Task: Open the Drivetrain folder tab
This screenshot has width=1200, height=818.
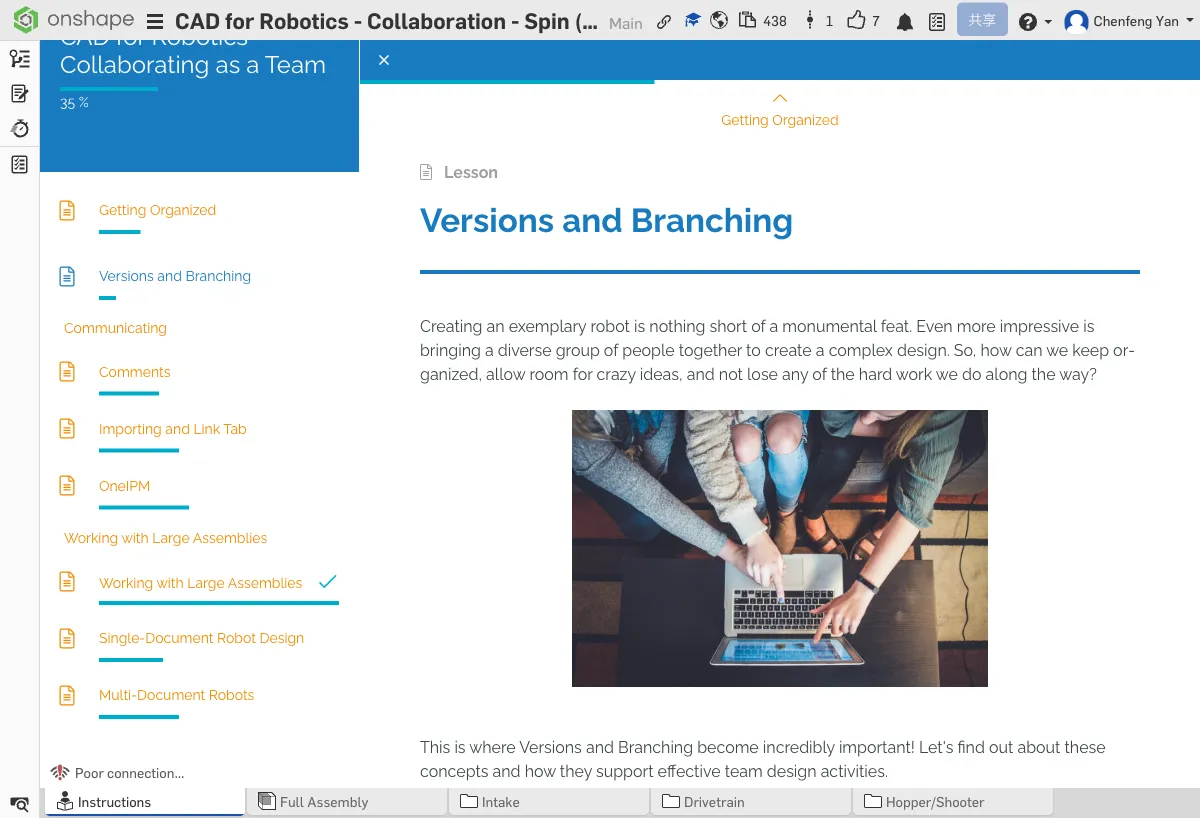Action: 714,802
